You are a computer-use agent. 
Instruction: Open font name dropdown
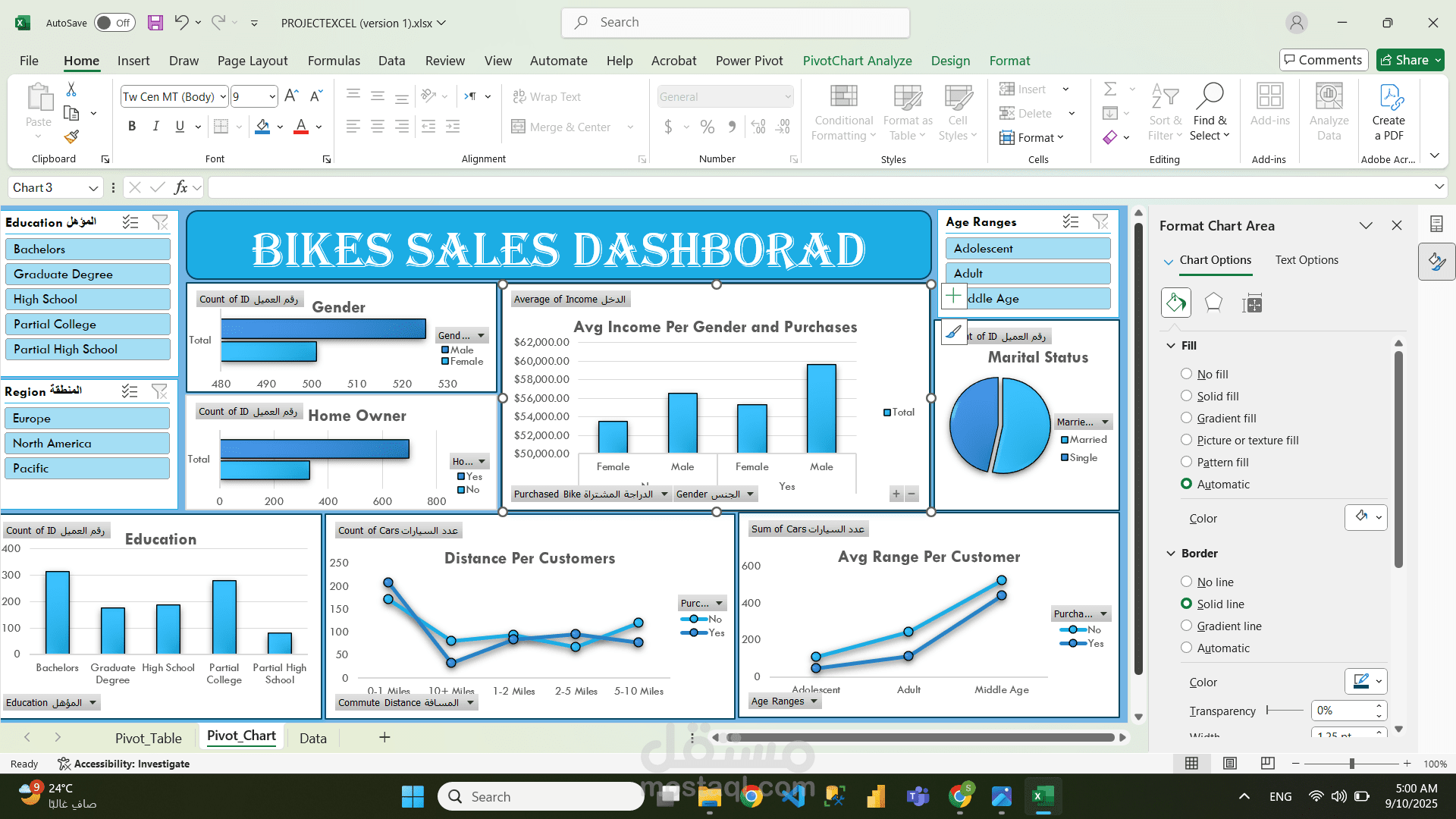point(223,96)
